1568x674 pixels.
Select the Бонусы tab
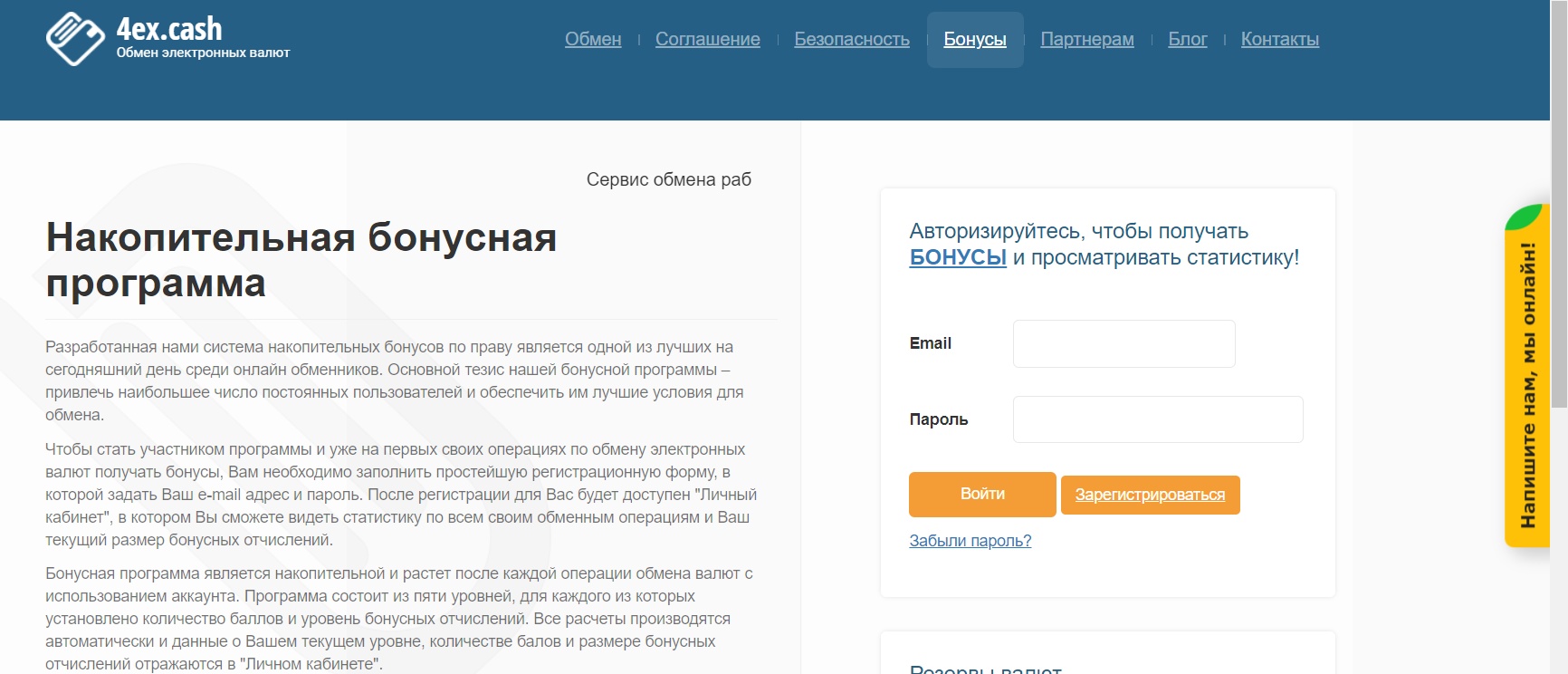click(x=975, y=39)
